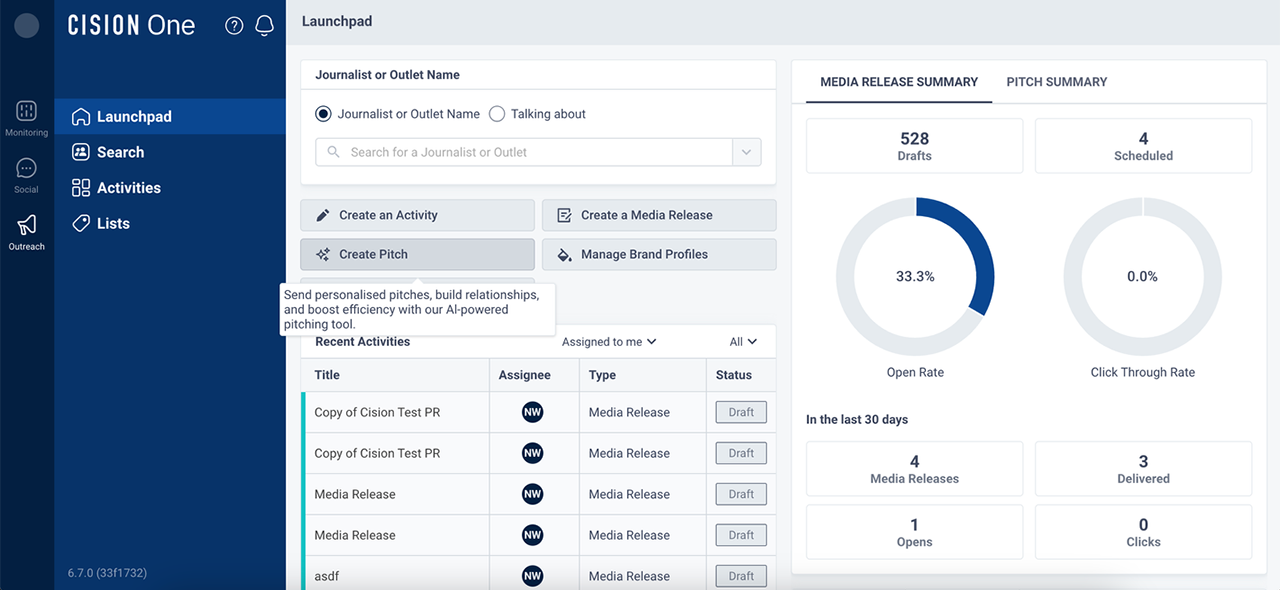This screenshot has height=590, width=1280.
Task: Click the NW assignee badge for asdf
Action: pyautogui.click(x=533, y=576)
